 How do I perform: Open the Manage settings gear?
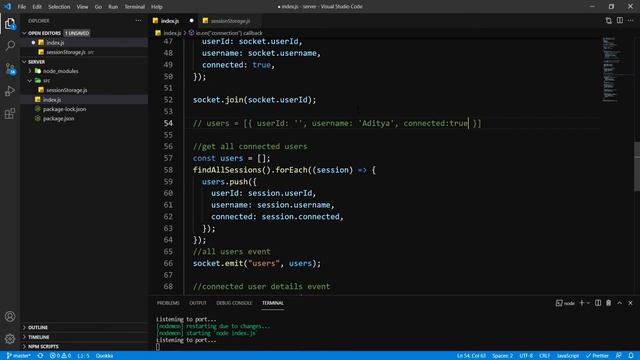(10, 338)
